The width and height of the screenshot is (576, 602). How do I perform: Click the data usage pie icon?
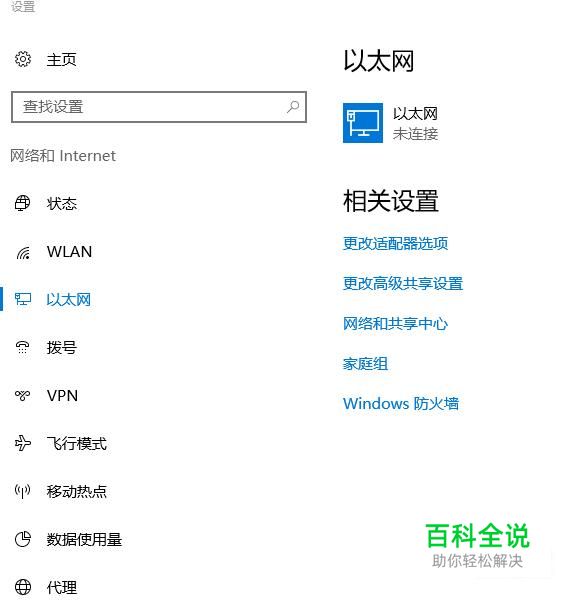click(x=23, y=539)
